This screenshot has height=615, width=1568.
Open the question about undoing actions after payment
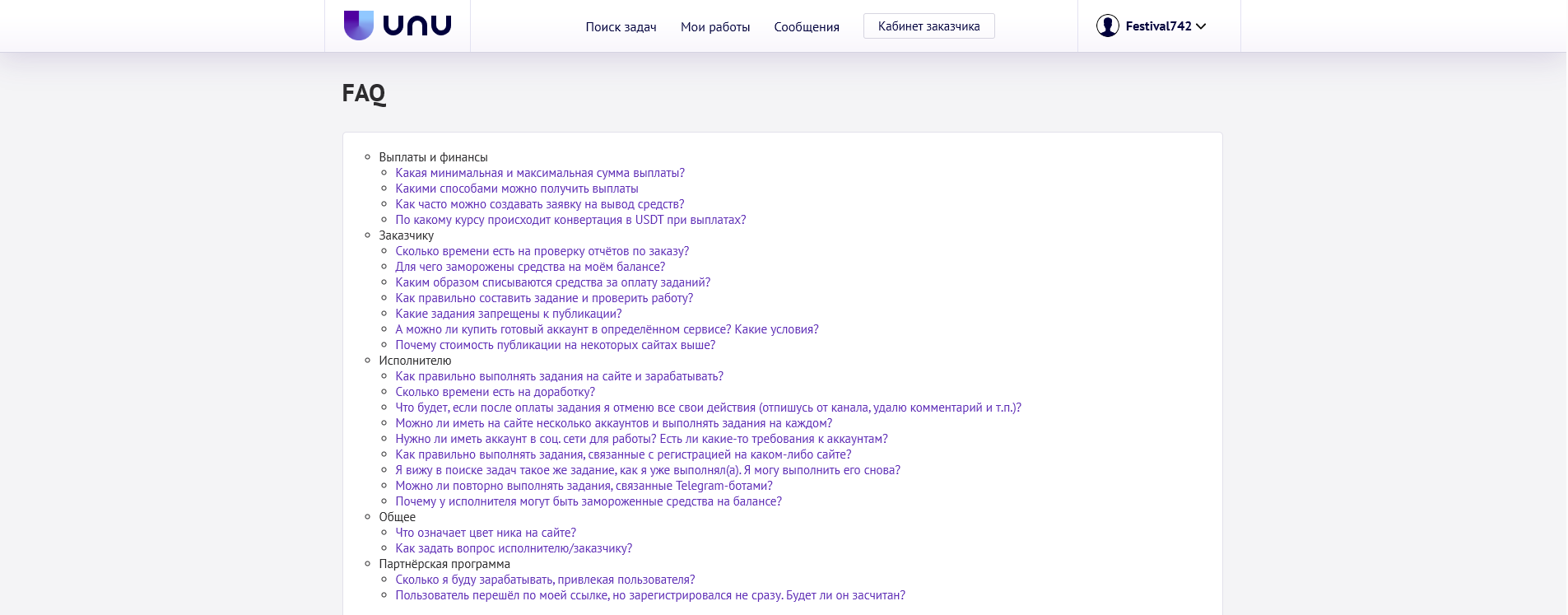point(709,408)
